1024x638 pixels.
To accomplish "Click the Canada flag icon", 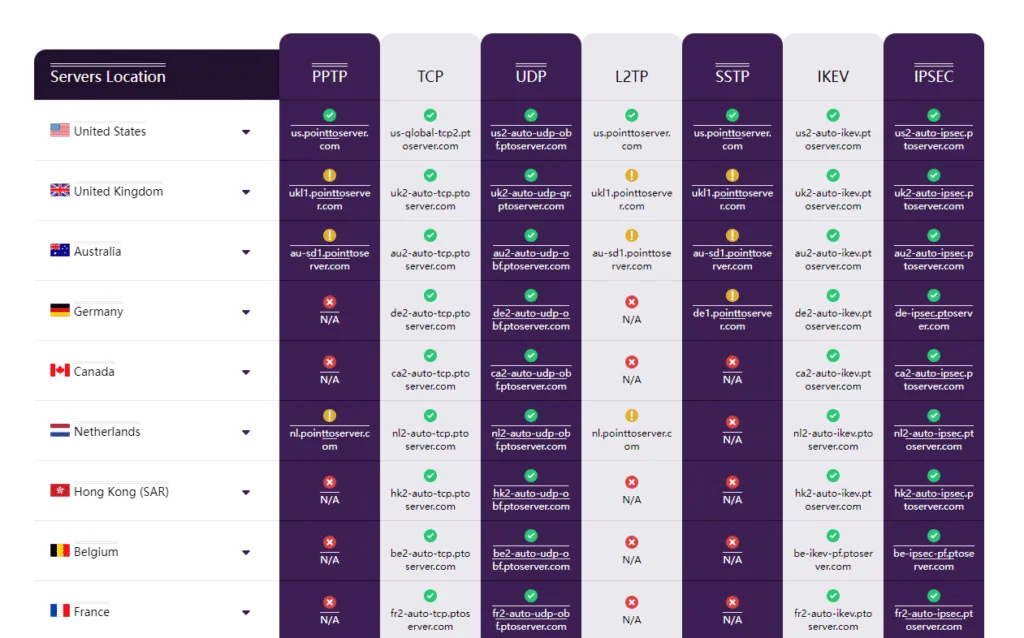I will pyautogui.click(x=59, y=370).
